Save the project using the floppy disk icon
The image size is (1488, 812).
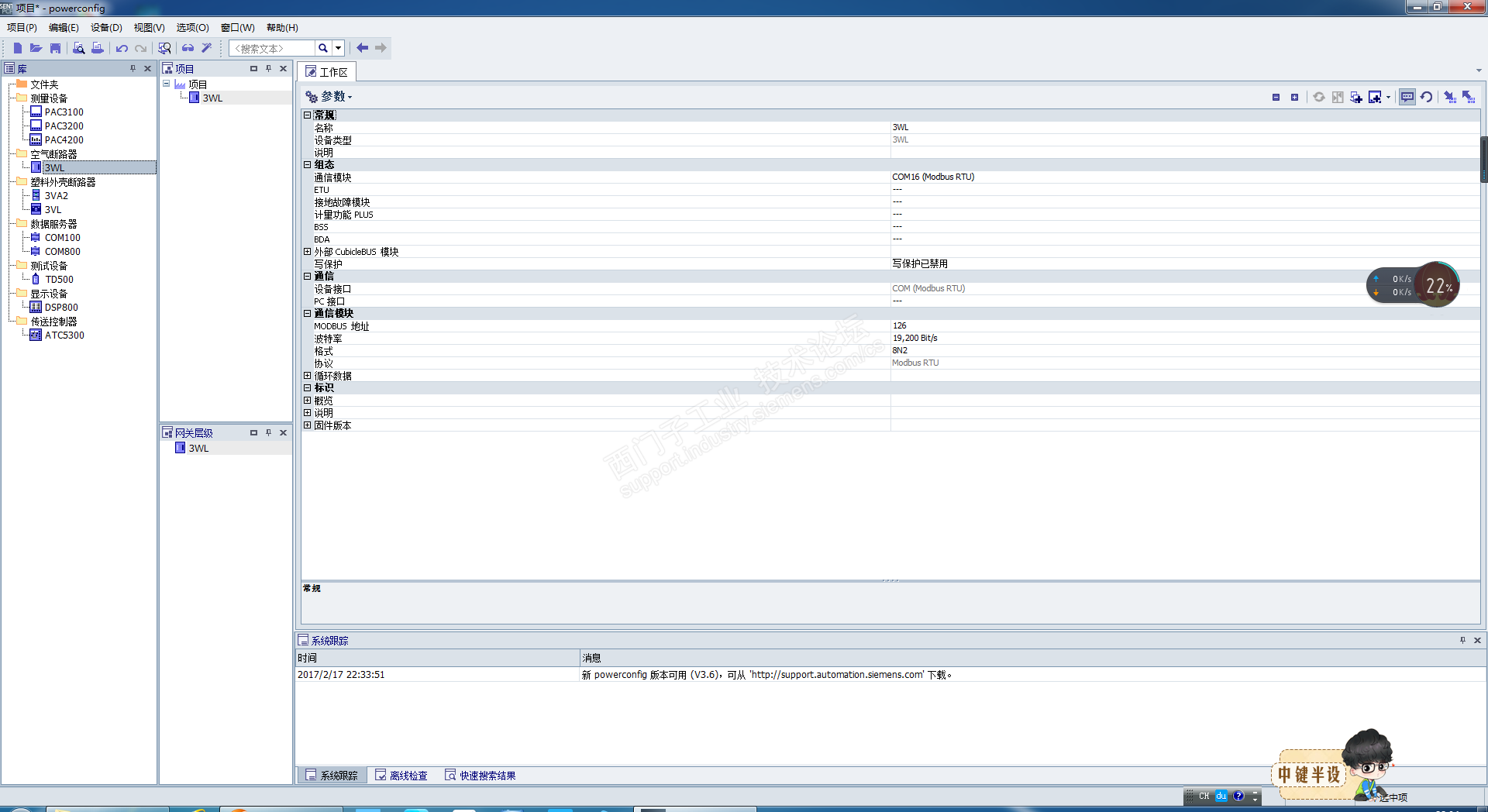tap(55, 48)
